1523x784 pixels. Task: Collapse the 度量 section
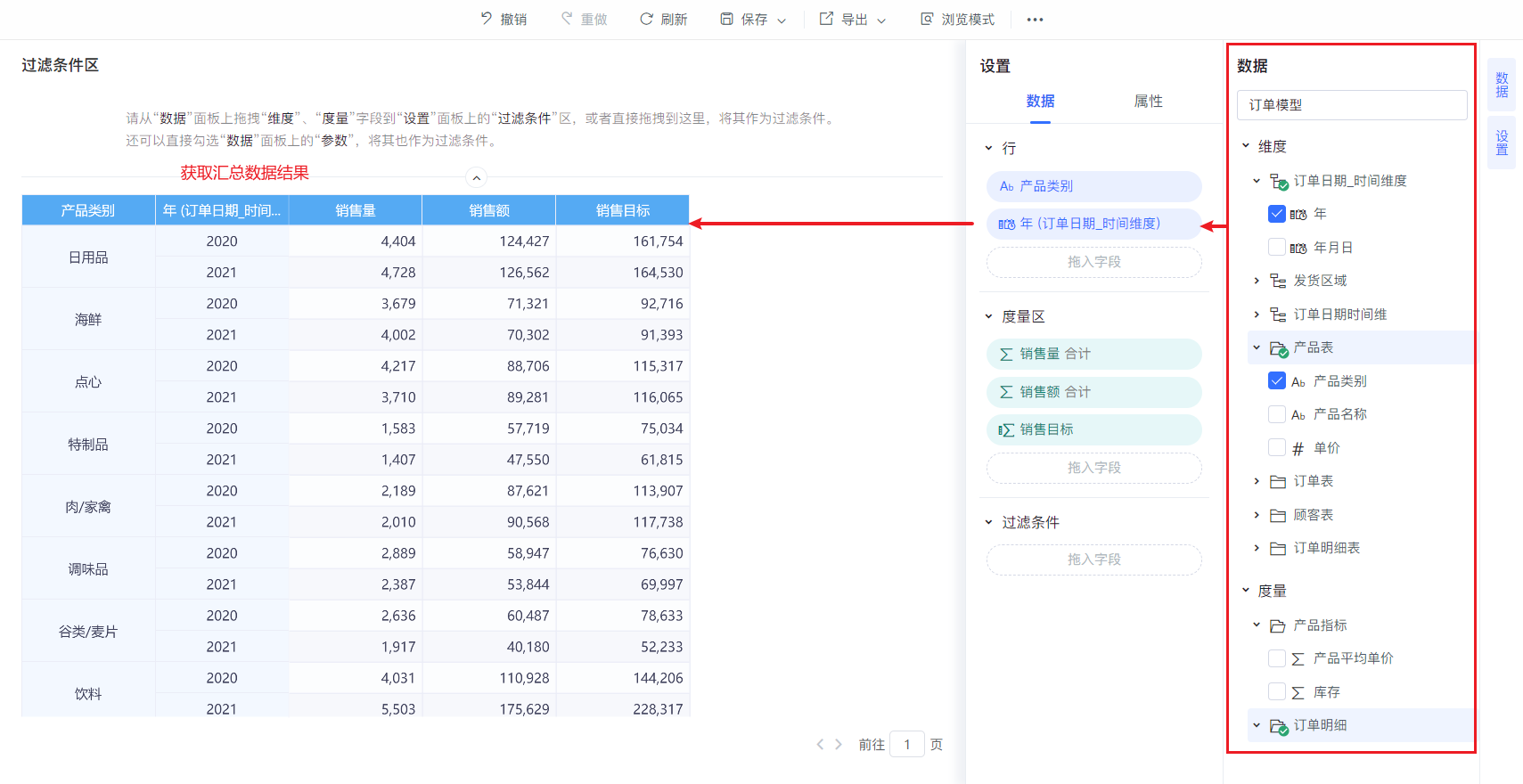click(1246, 590)
